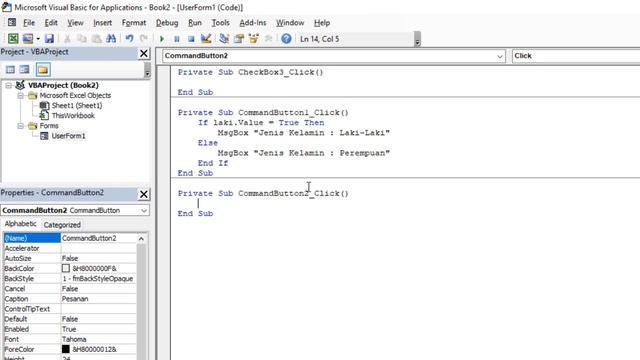Open the CommandButton2 object dropdown in code window
The height and width of the screenshot is (360, 640).
[x=500, y=56]
